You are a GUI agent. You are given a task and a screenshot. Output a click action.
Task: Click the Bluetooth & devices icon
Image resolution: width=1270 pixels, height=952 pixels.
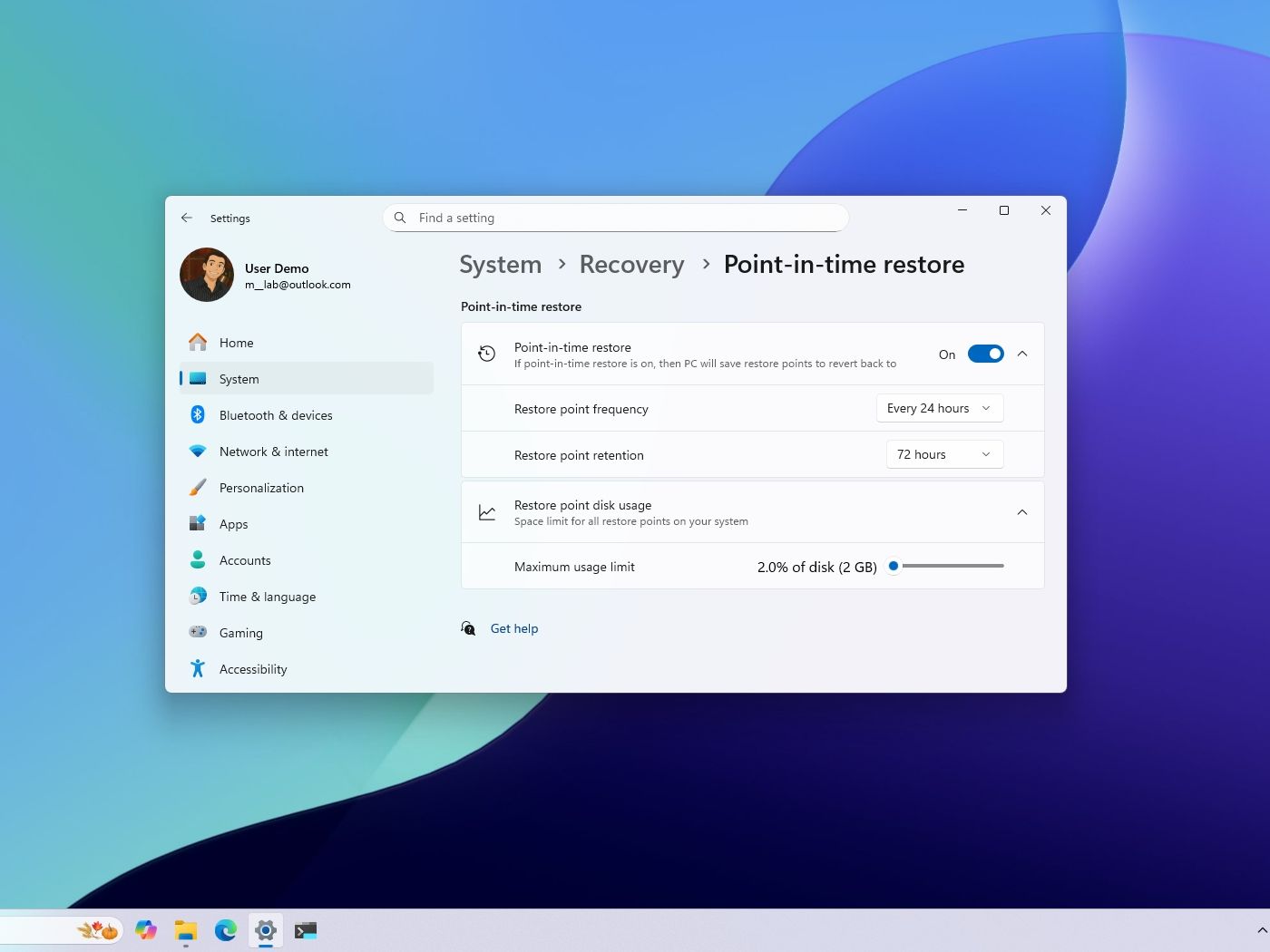198,414
